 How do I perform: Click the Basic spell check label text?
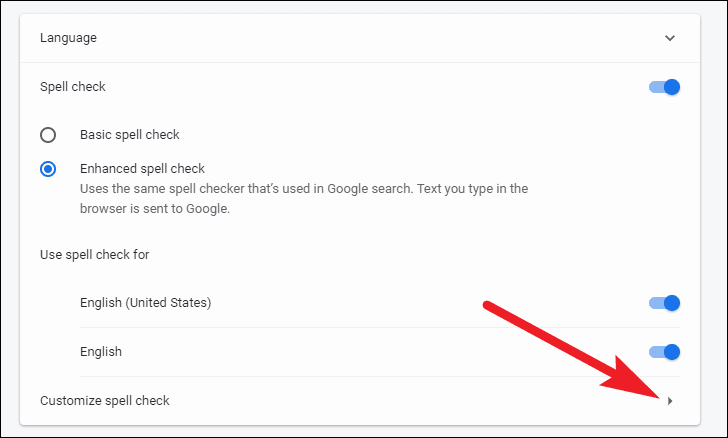point(130,135)
